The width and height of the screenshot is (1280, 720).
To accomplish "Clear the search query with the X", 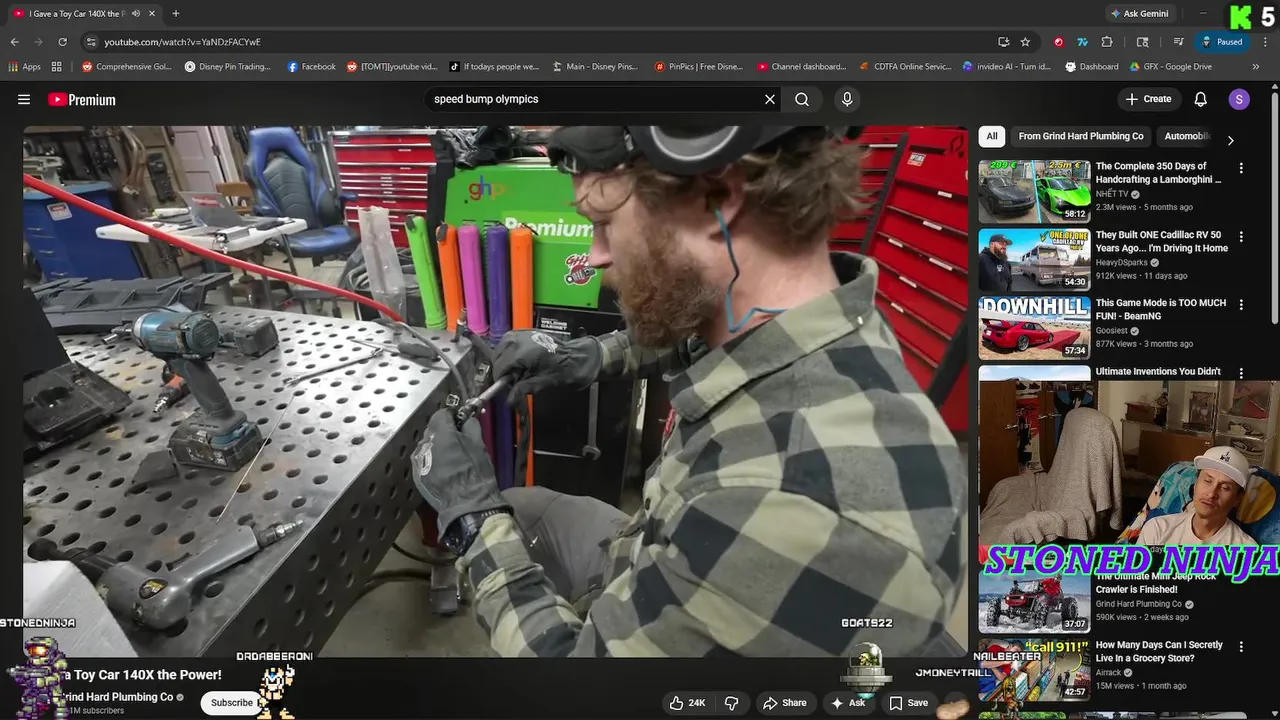I will click(770, 99).
